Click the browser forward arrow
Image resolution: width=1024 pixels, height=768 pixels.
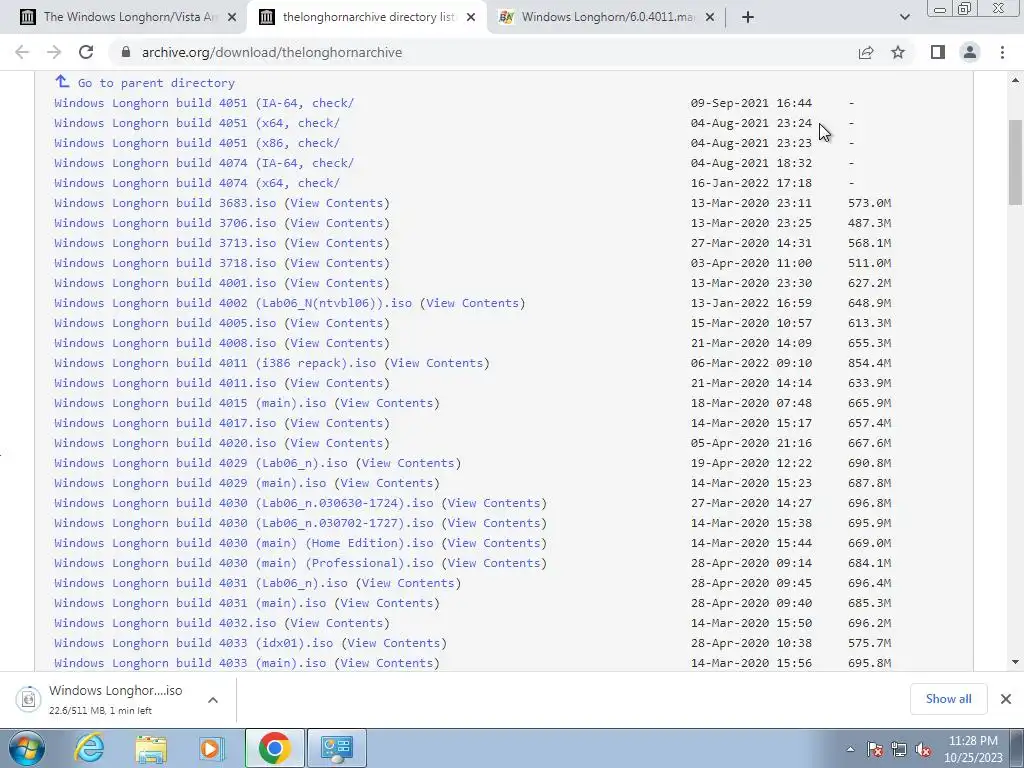(x=54, y=52)
